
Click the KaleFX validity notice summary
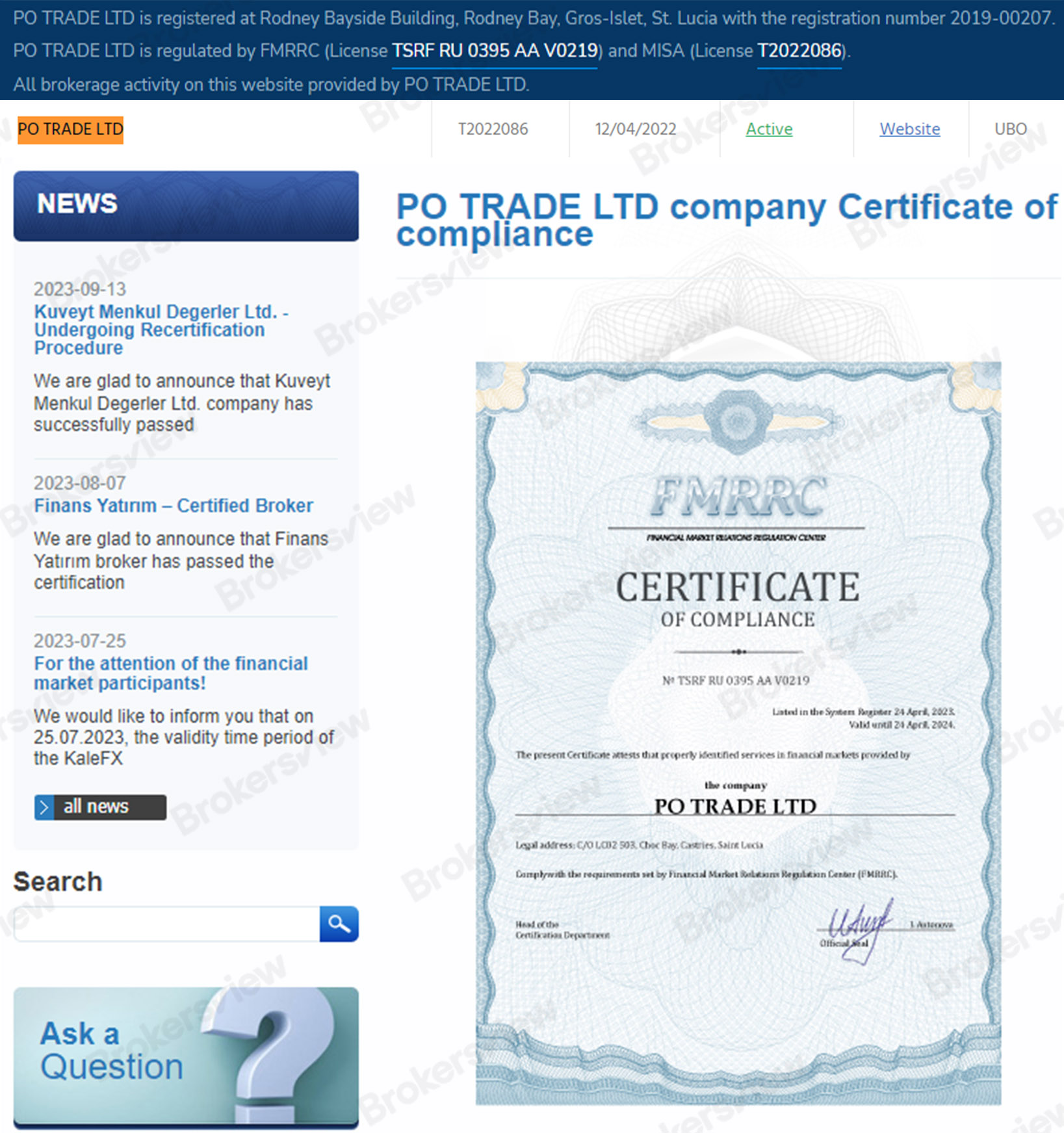pyautogui.click(x=183, y=737)
